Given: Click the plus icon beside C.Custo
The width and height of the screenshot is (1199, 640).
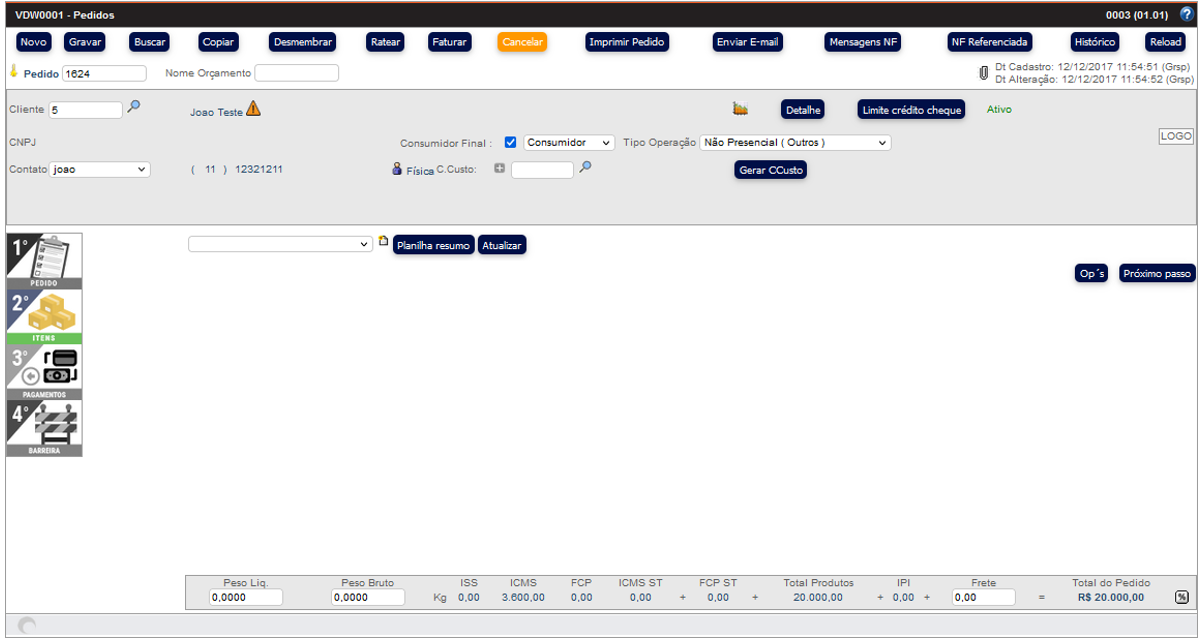Looking at the screenshot, I should [499, 169].
